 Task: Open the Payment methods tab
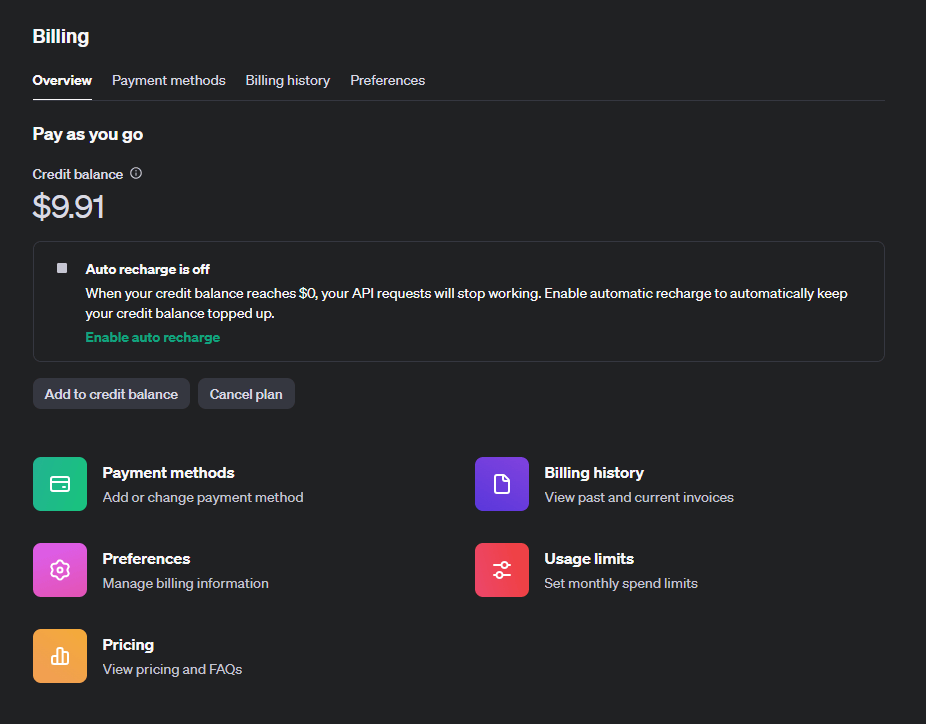click(x=169, y=80)
